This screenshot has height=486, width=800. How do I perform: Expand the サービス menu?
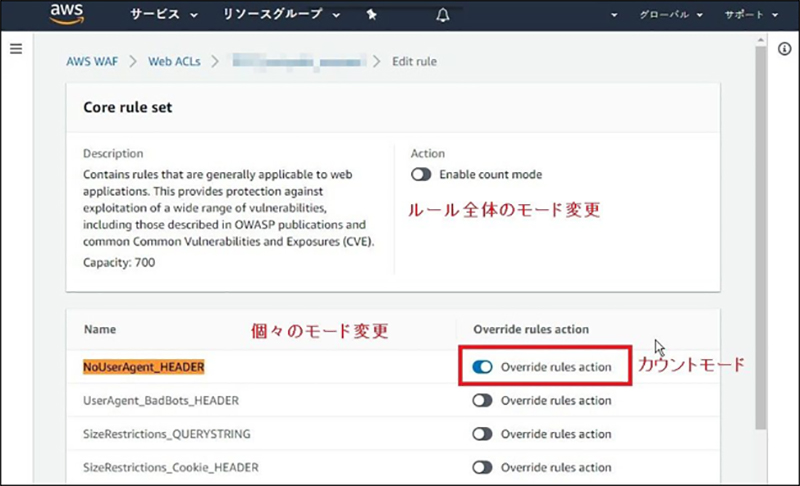click(164, 14)
